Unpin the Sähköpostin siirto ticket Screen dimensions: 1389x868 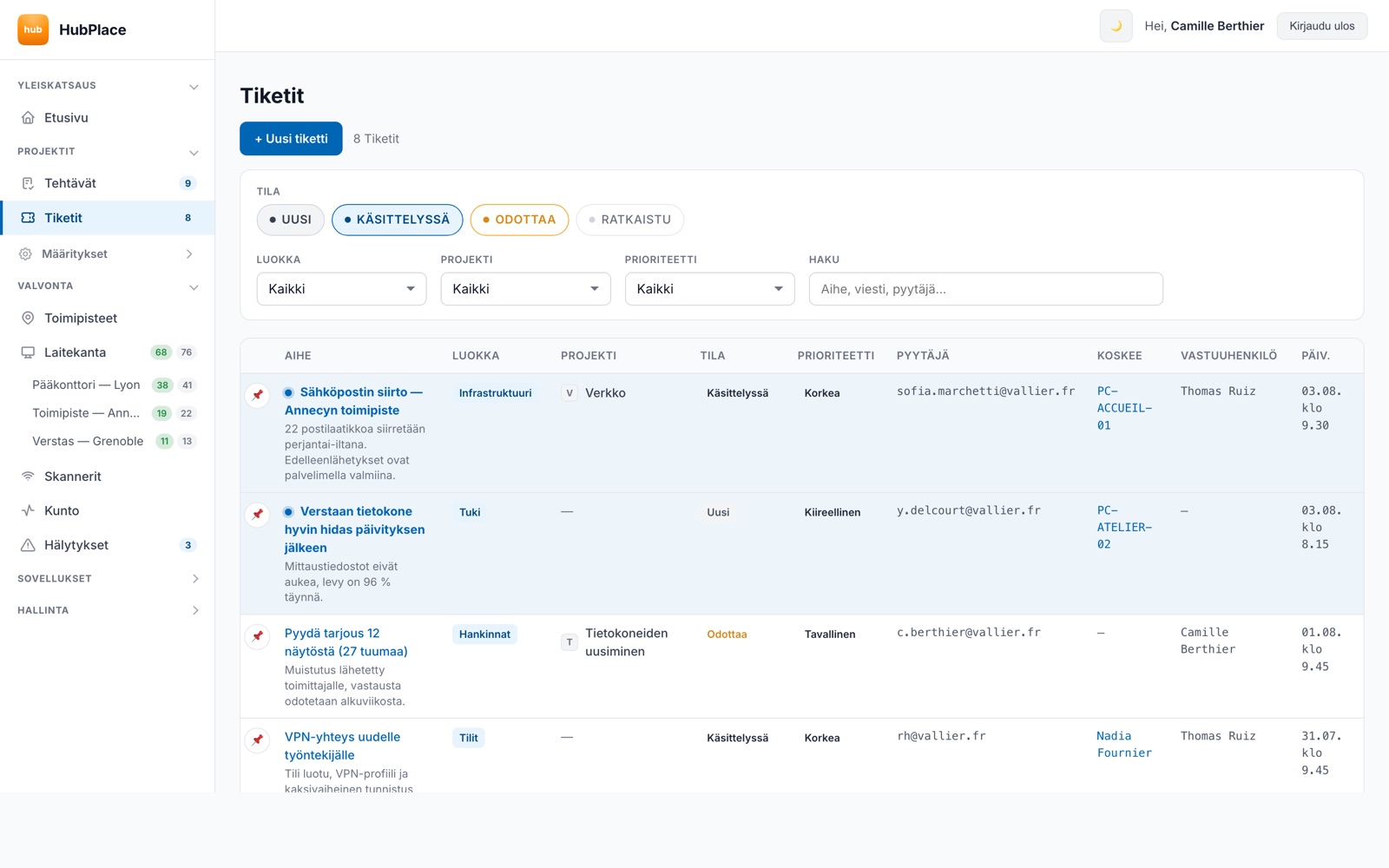(x=258, y=395)
